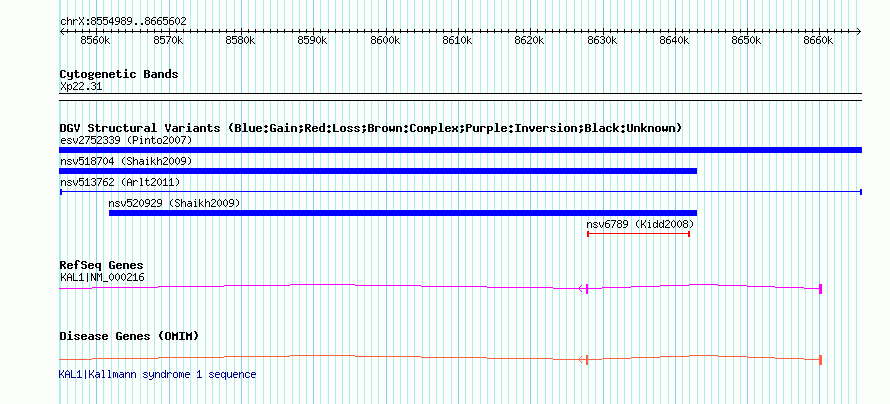This screenshot has height=404, width=890.
Task: Click the 8640k ruler tick label
Action: [675, 41]
